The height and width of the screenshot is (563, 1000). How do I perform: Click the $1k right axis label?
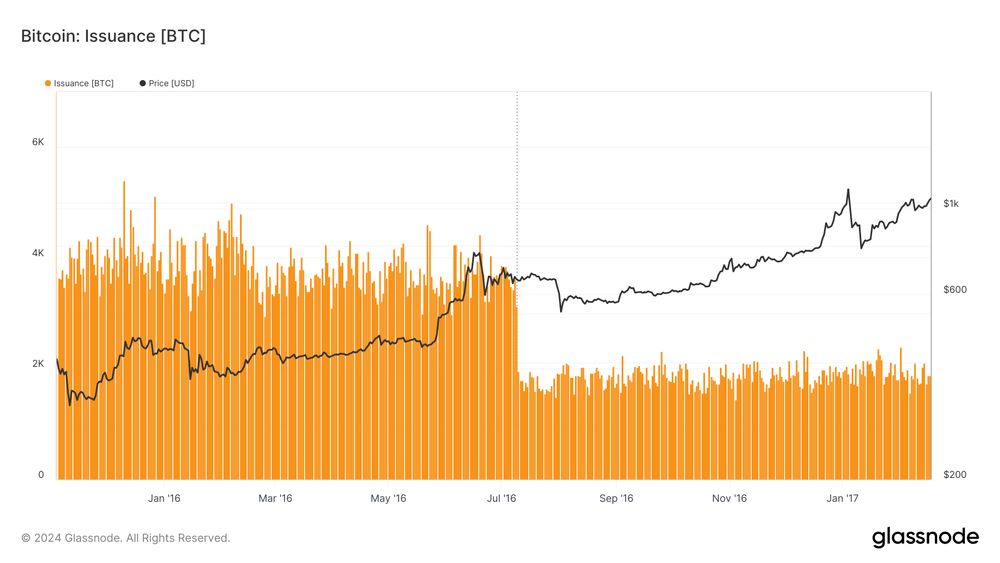tap(951, 204)
